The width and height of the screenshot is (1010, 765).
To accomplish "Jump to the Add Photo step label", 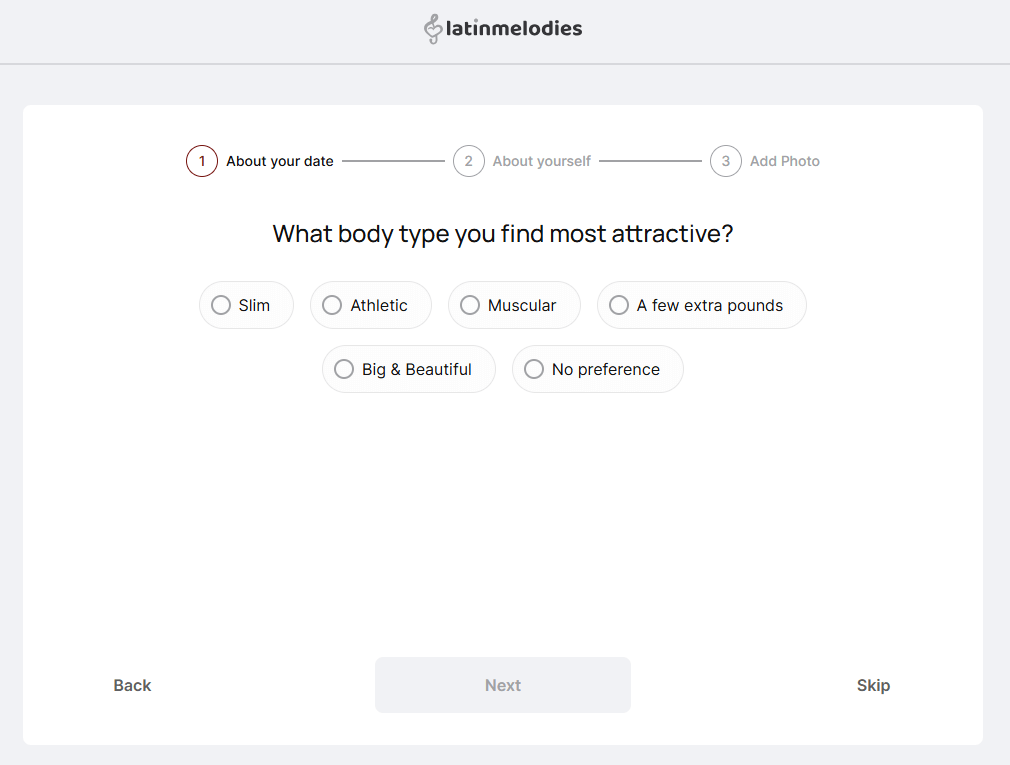I will [785, 161].
